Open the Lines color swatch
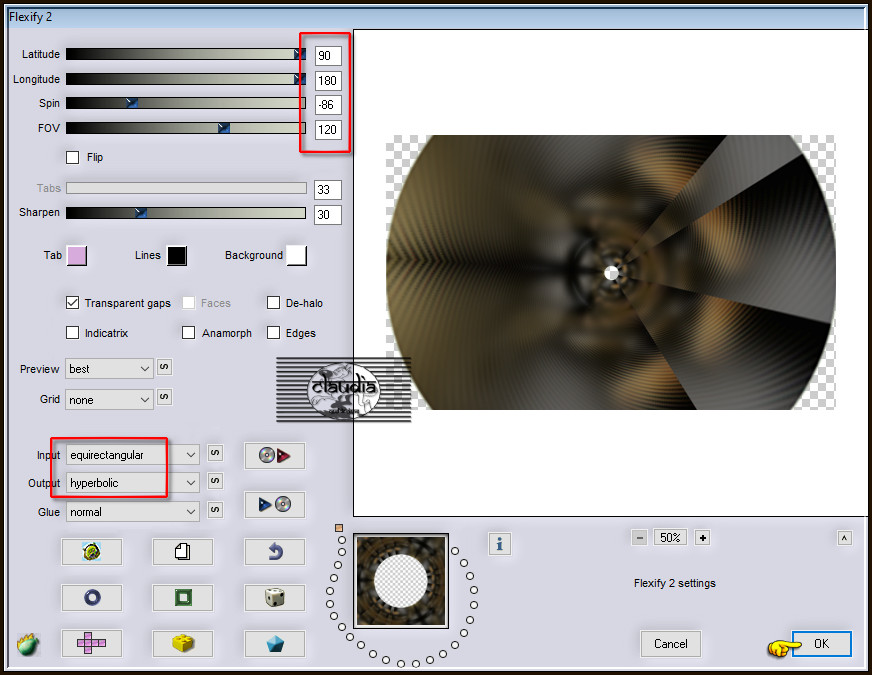The height and width of the screenshot is (675, 872). 177,256
